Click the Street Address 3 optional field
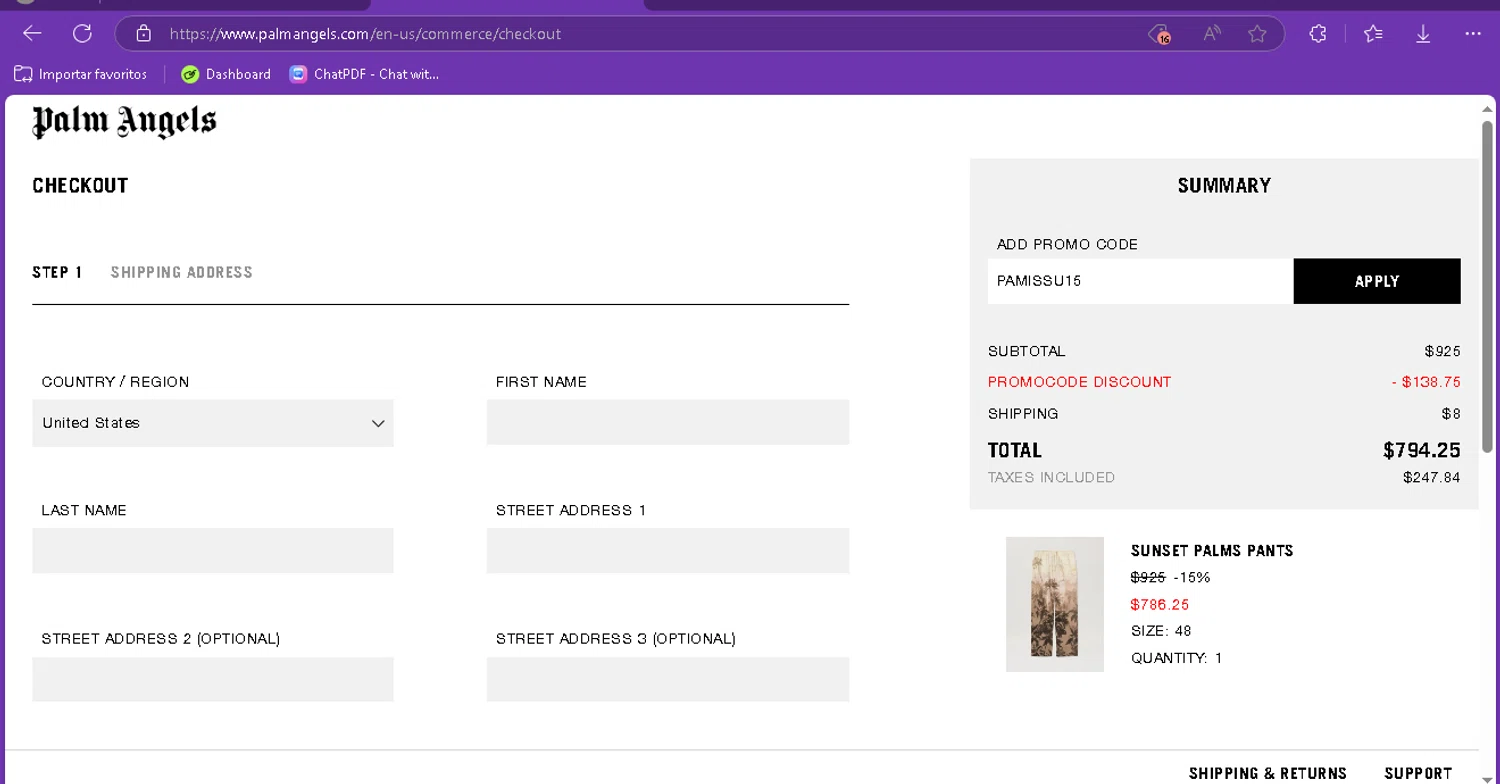Screen dimensions: 1500x784 (x=668, y=679)
